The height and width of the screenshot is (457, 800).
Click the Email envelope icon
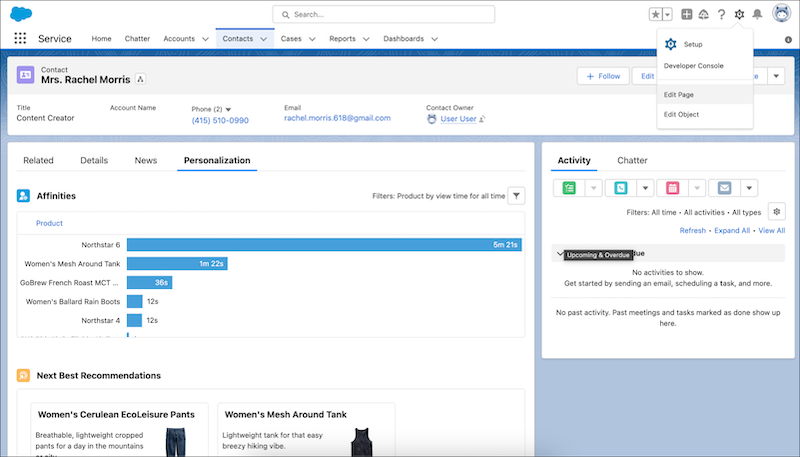click(x=724, y=188)
